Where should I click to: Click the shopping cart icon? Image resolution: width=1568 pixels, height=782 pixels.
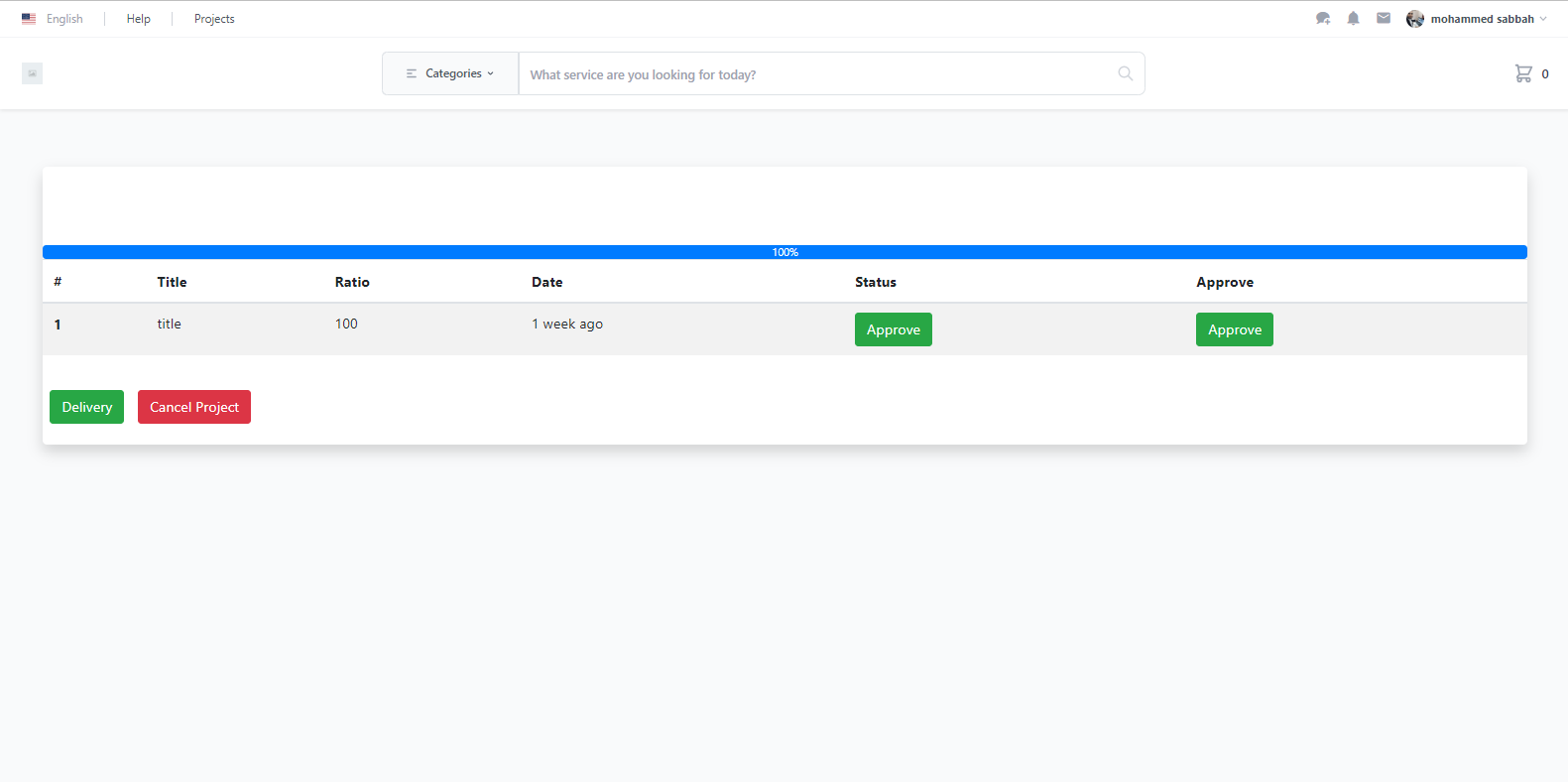(x=1523, y=73)
